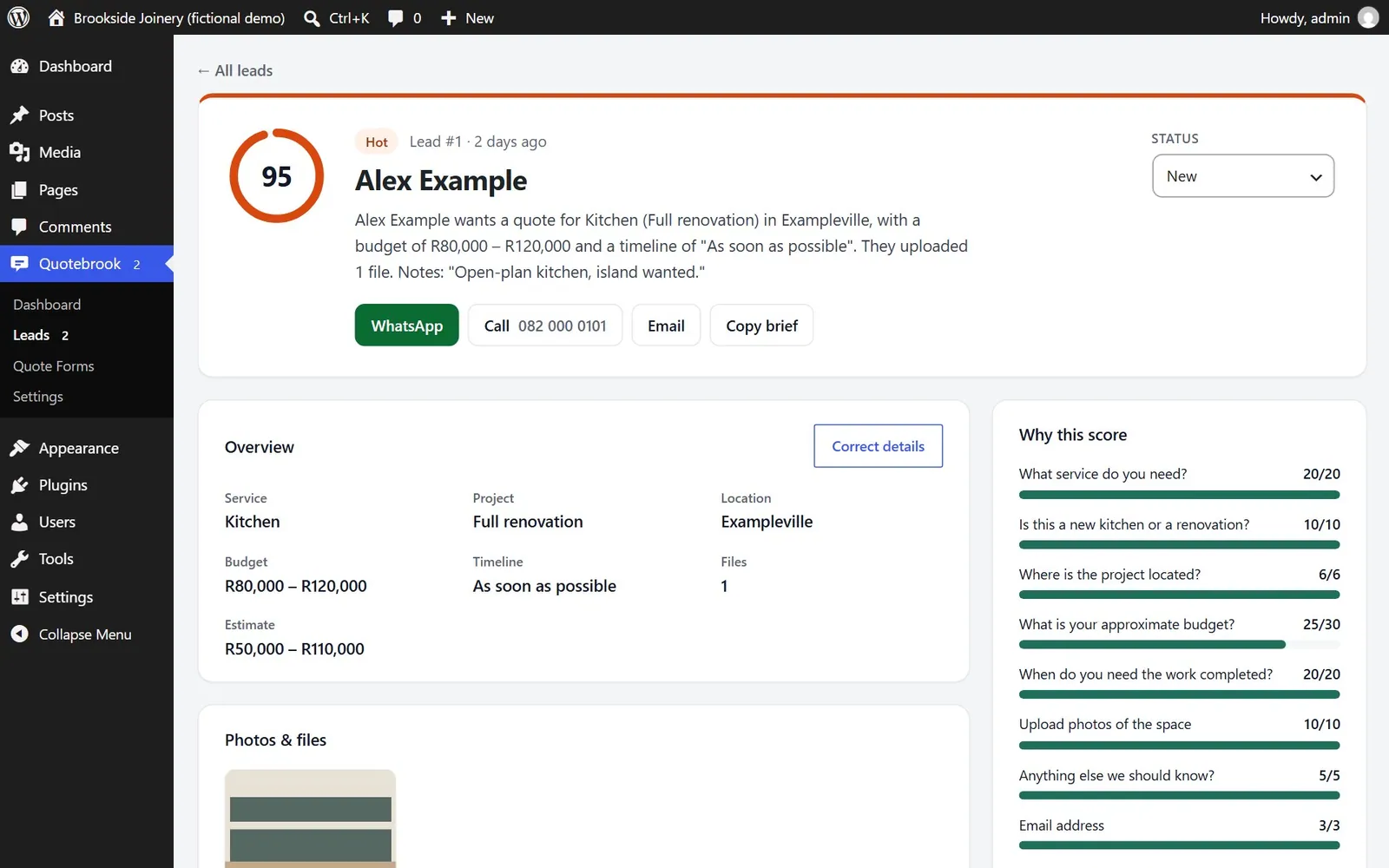Click the Email button
Viewport: 1389px width, 868px height.
(666, 325)
